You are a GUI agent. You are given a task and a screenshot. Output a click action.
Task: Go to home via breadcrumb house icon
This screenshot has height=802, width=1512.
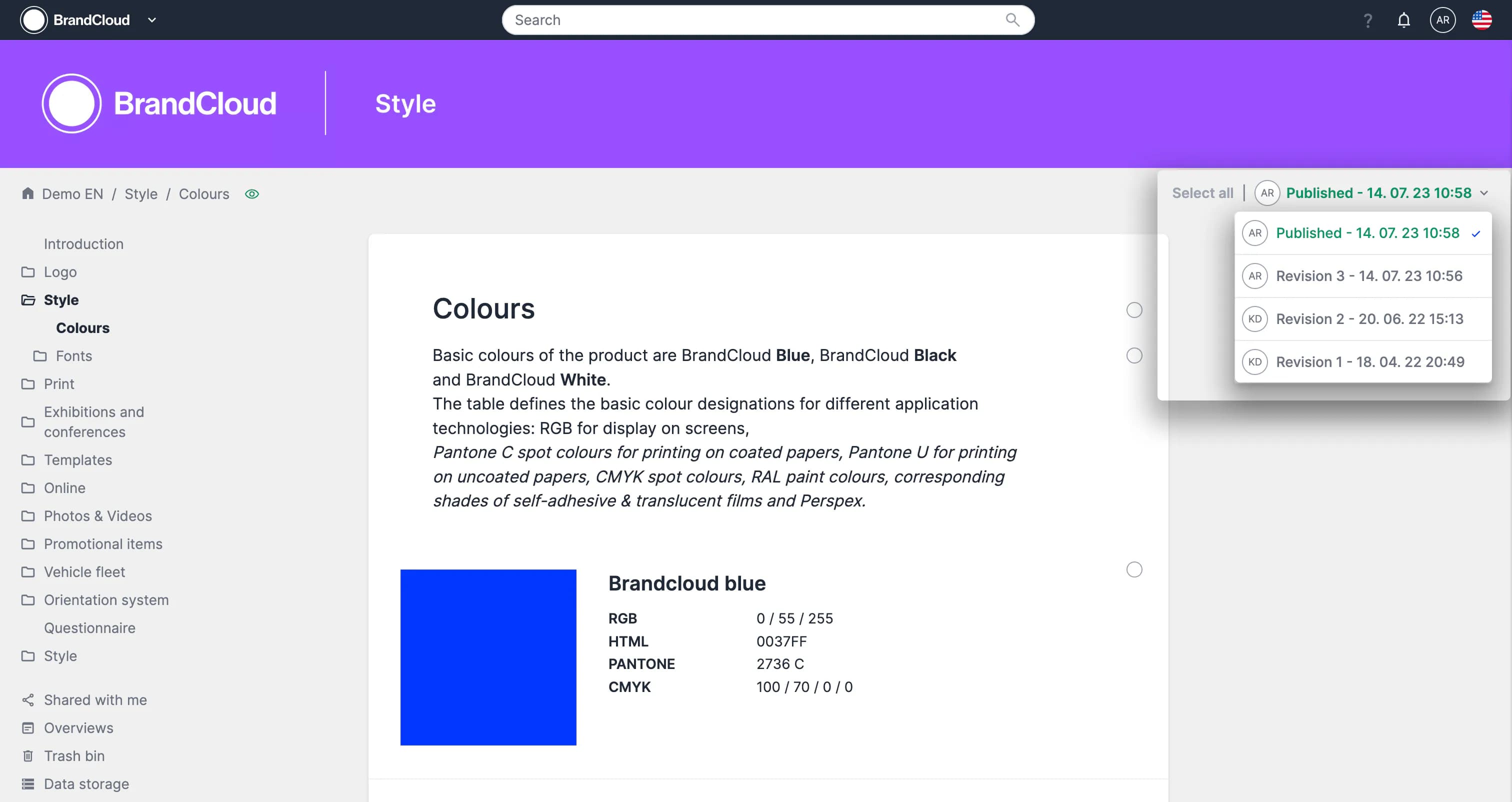click(x=27, y=193)
